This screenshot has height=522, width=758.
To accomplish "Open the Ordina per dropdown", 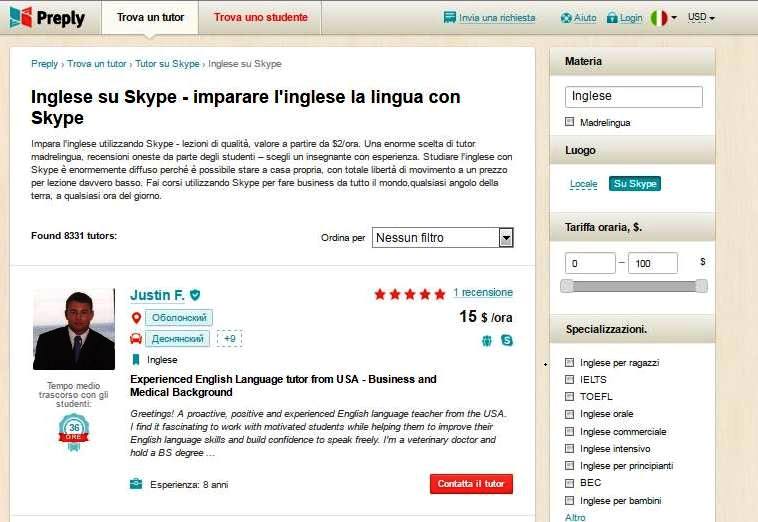I will [442, 237].
